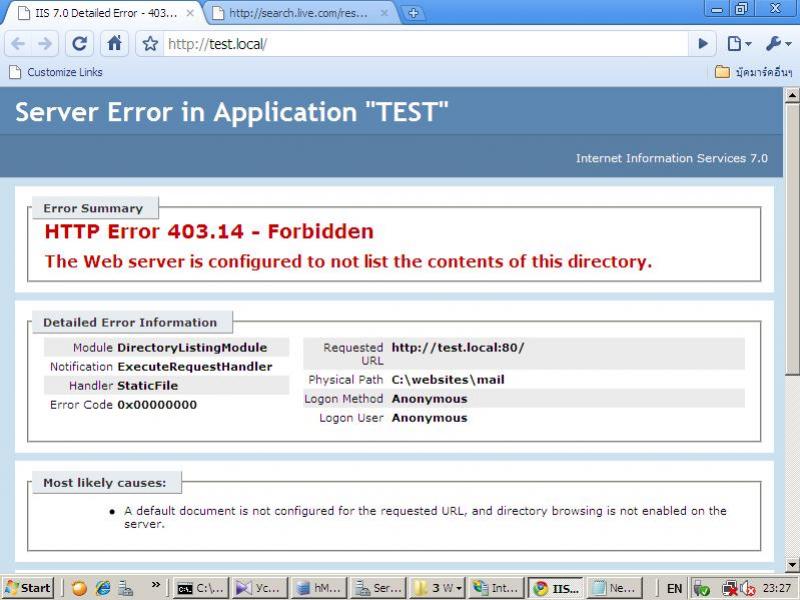
Task: Click the StaticFile handler value
Action: point(148,386)
